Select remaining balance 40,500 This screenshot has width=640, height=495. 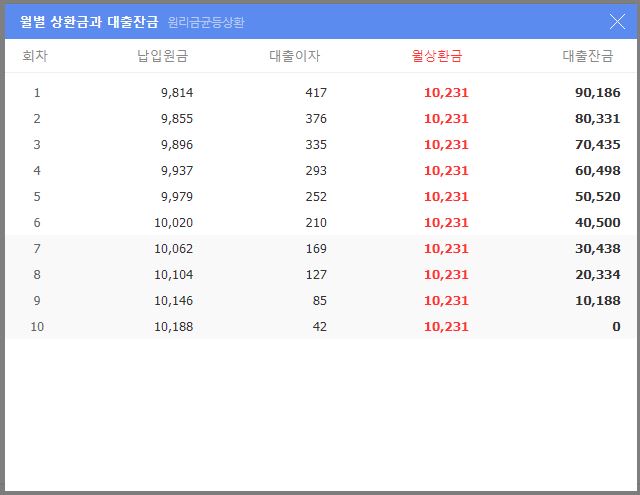[598, 223]
